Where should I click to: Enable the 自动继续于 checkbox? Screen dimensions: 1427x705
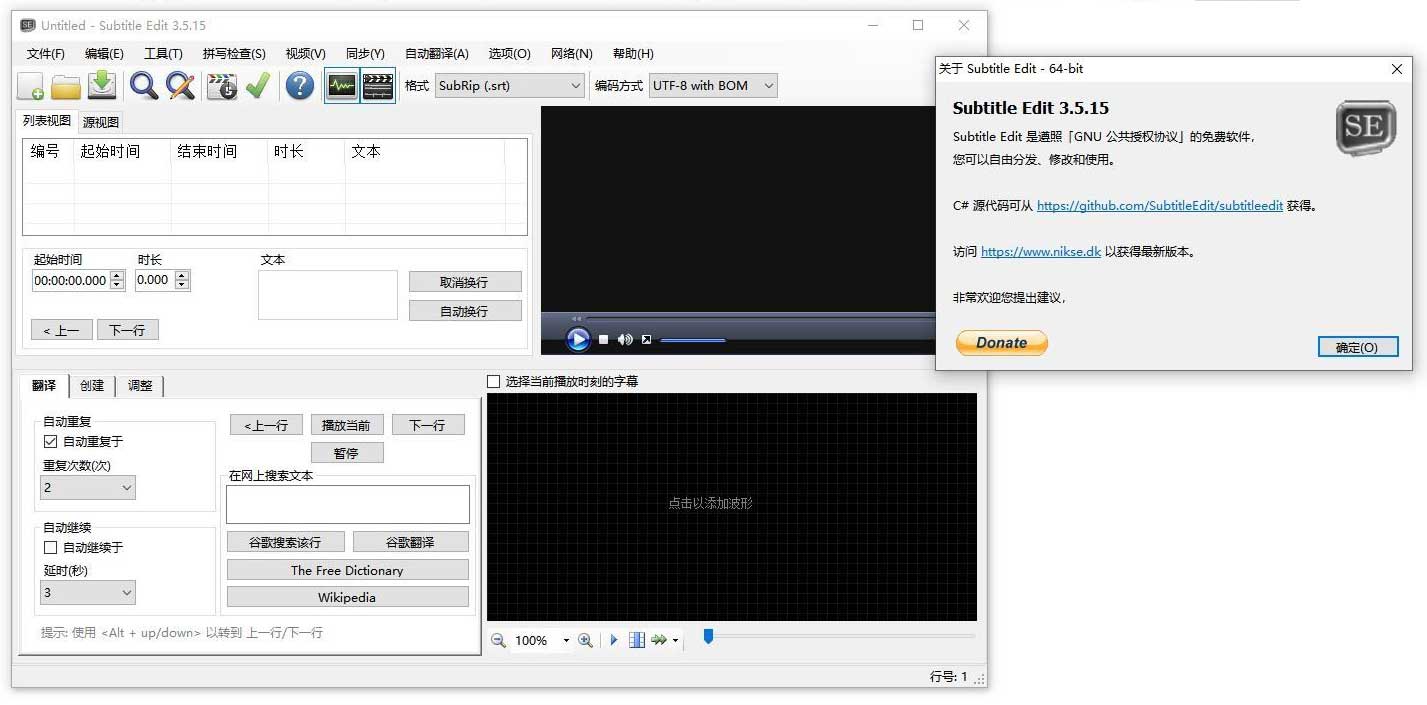coord(50,547)
